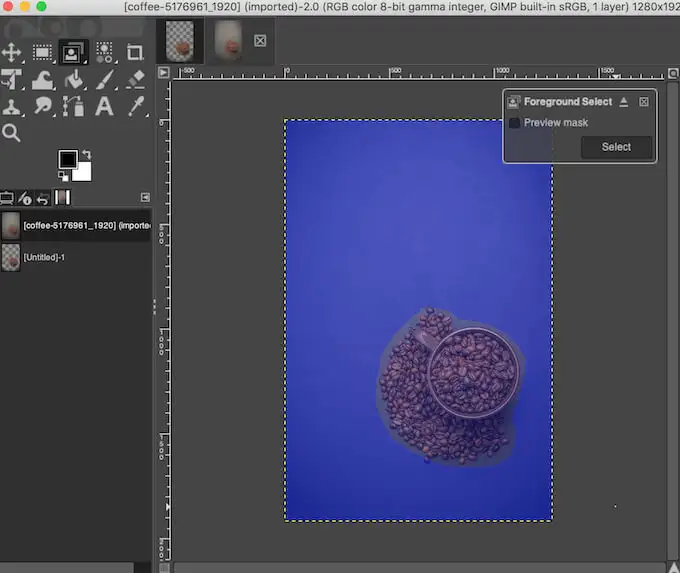Click the Foreground Select dialog title icon
The height and width of the screenshot is (573, 680).
pos(513,102)
